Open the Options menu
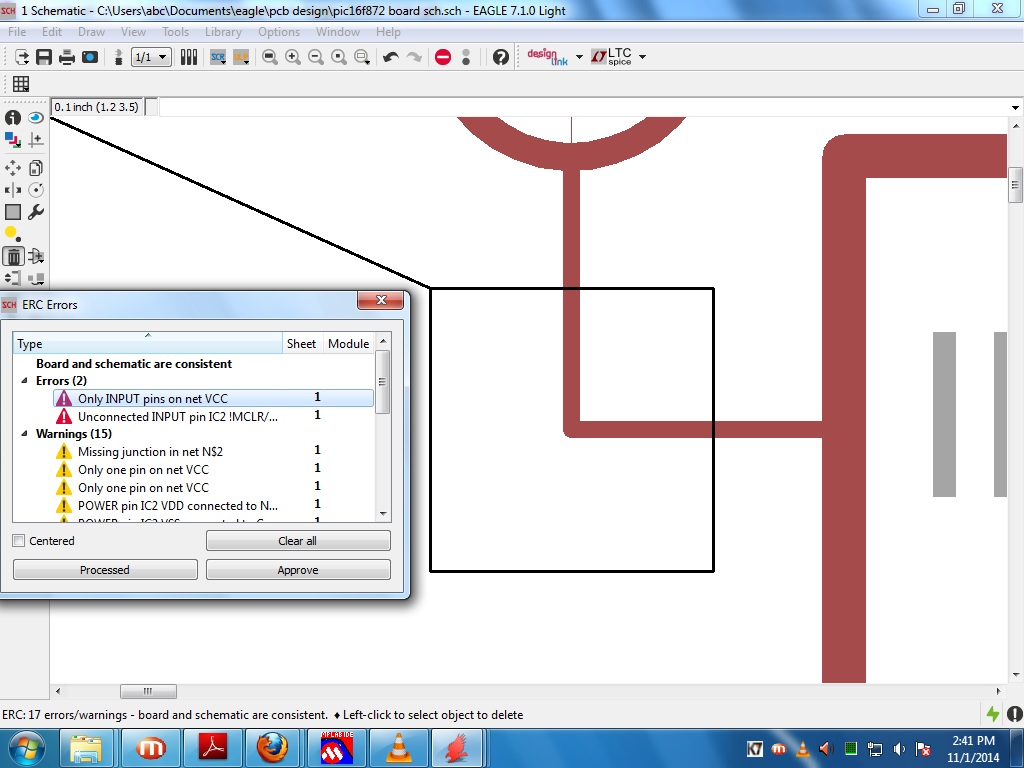This screenshot has width=1024, height=768. coord(279,31)
